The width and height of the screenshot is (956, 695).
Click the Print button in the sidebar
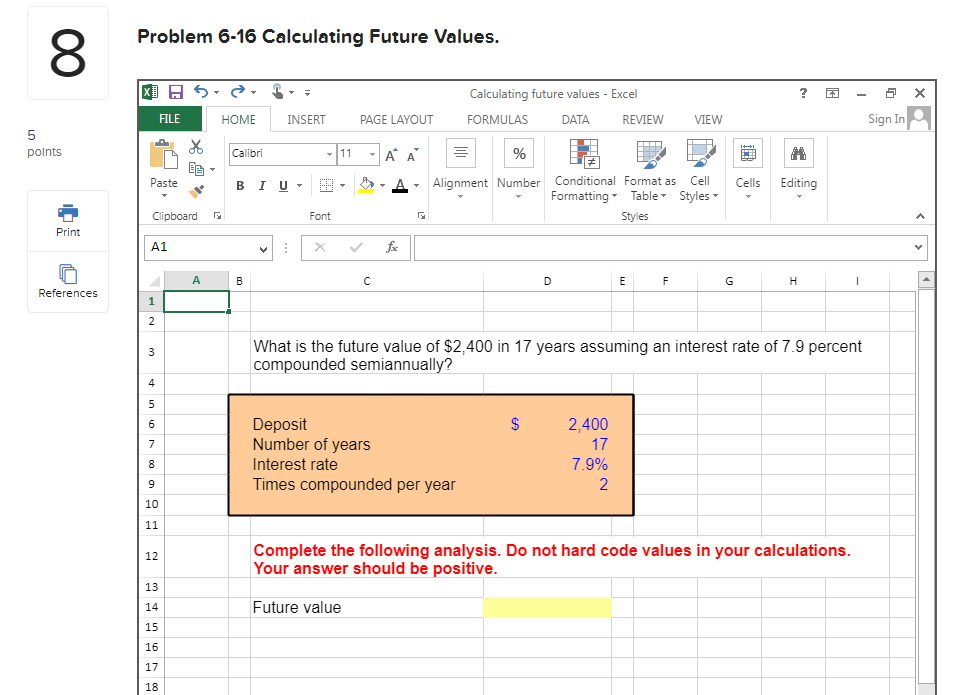click(67, 219)
